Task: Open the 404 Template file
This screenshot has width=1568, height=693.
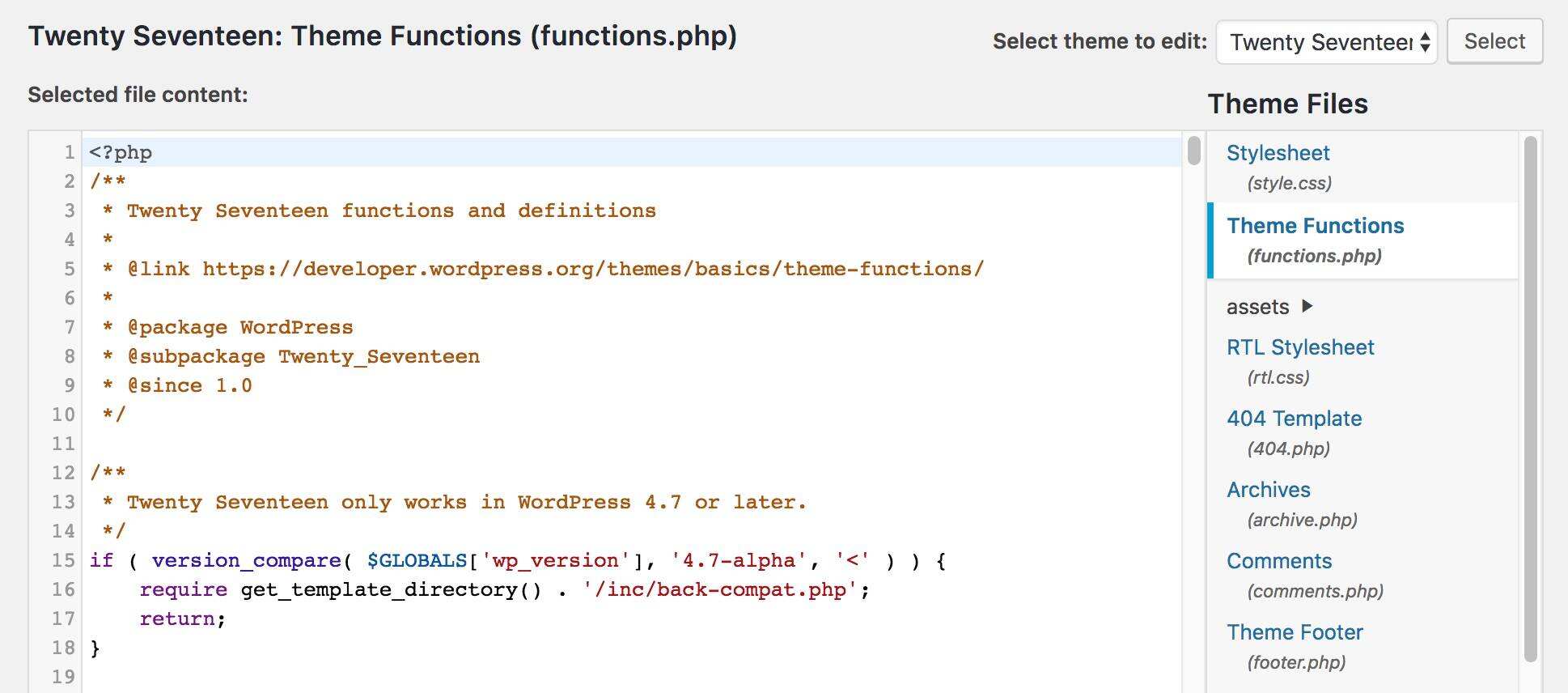Action: click(1294, 419)
